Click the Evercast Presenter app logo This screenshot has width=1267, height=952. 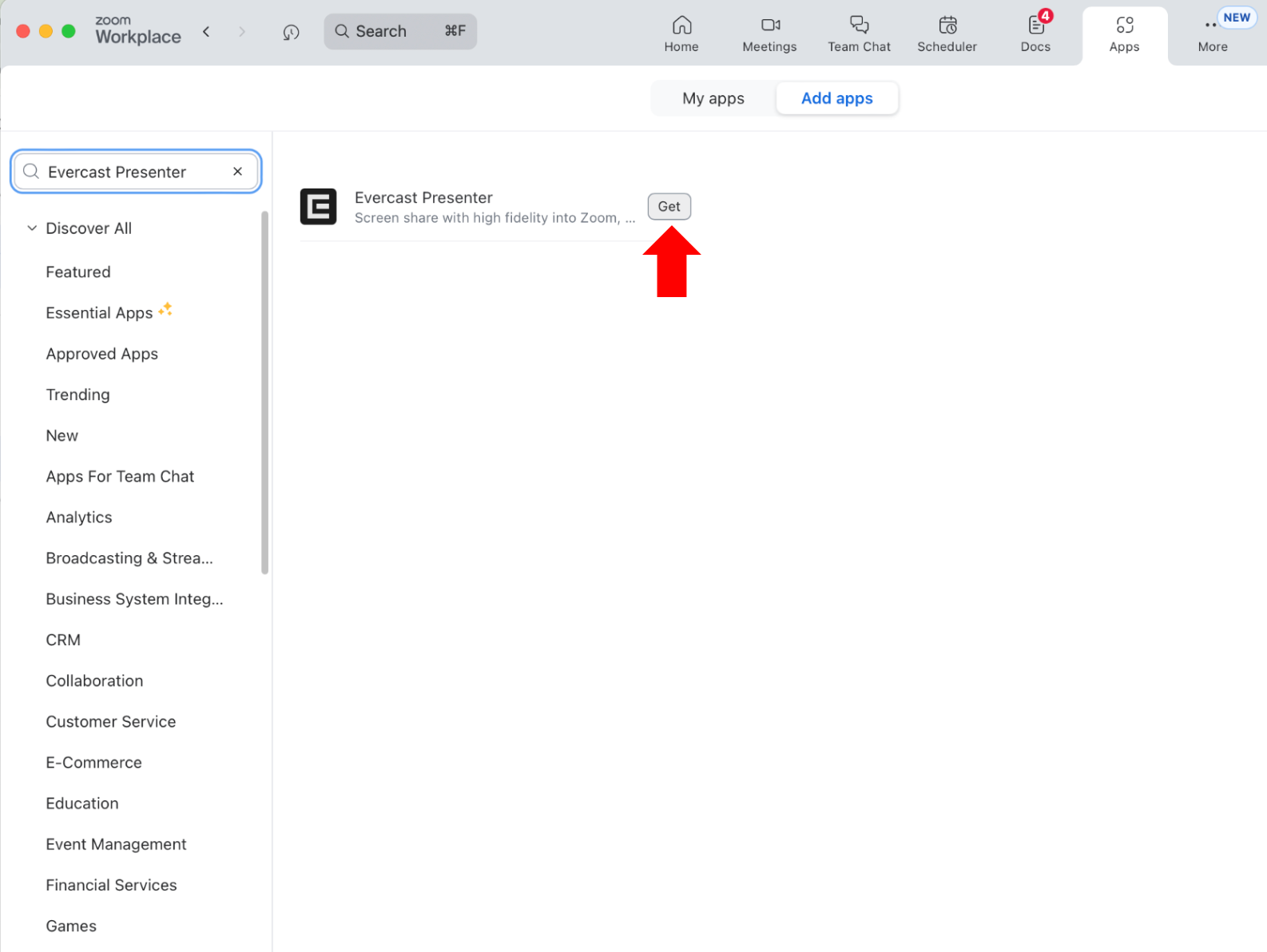click(318, 207)
